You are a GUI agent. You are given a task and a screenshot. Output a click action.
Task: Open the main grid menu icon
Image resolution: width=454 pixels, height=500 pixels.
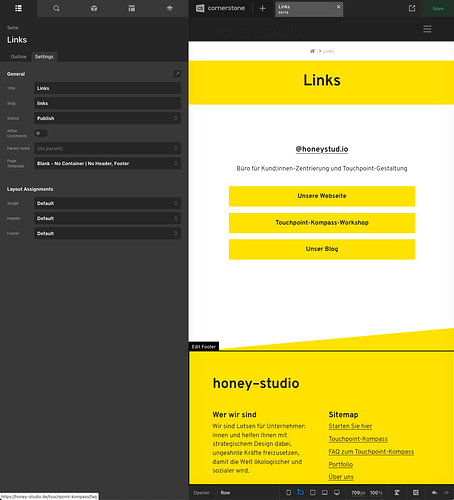point(18,8)
